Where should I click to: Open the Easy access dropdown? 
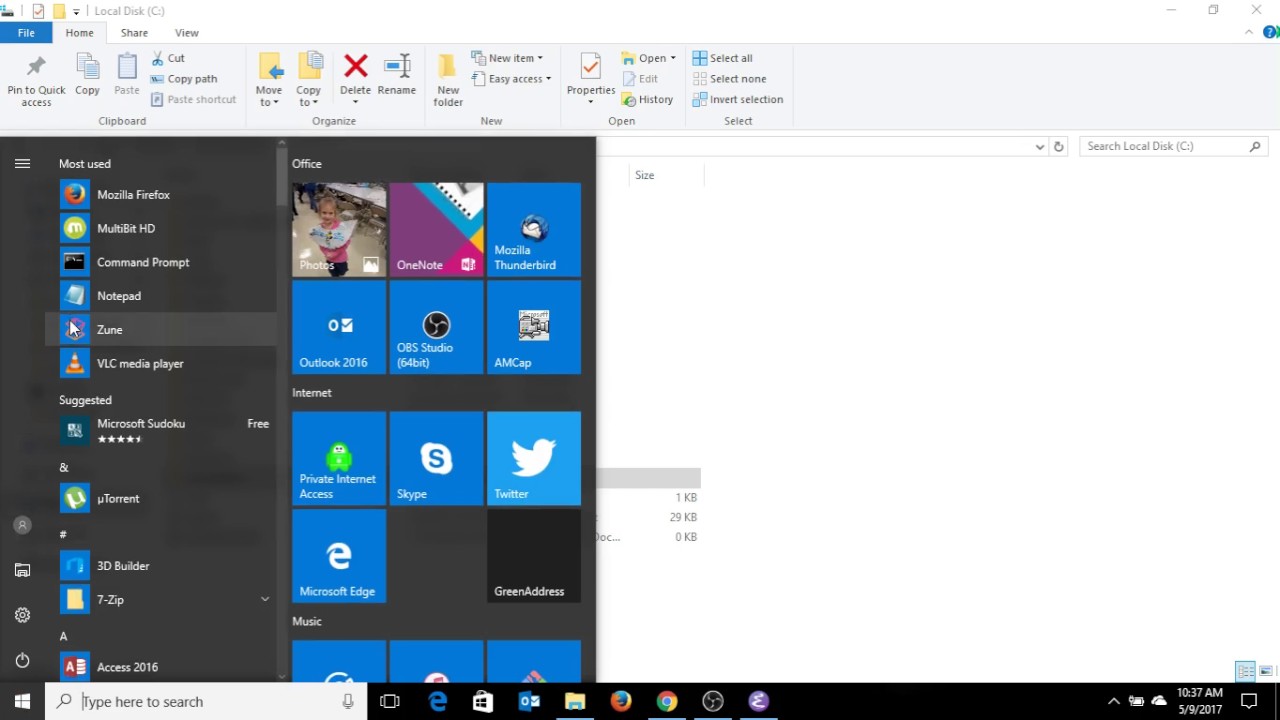(x=510, y=79)
